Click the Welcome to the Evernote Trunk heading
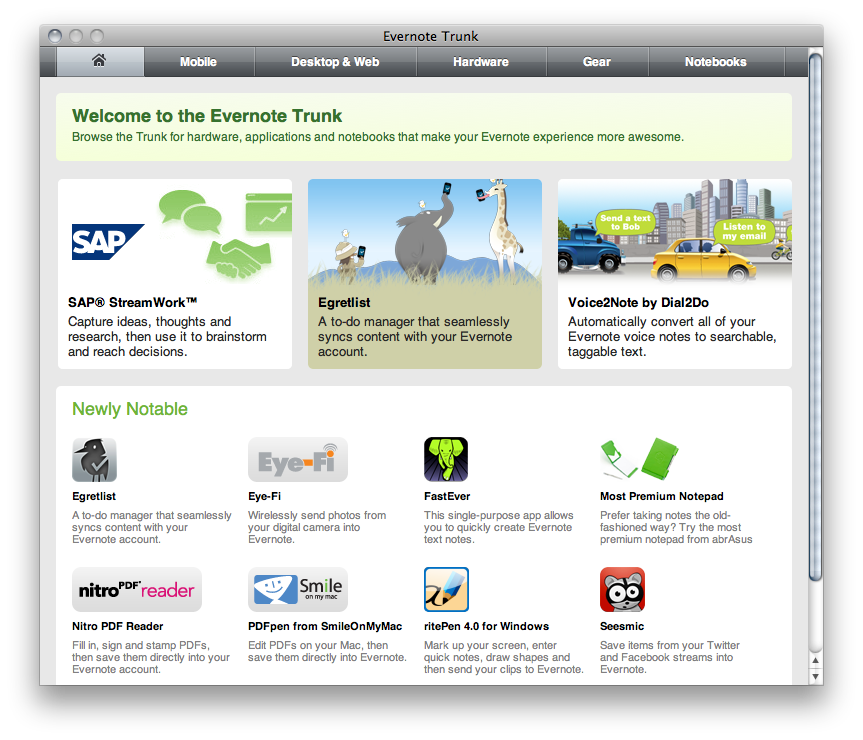 (207, 116)
